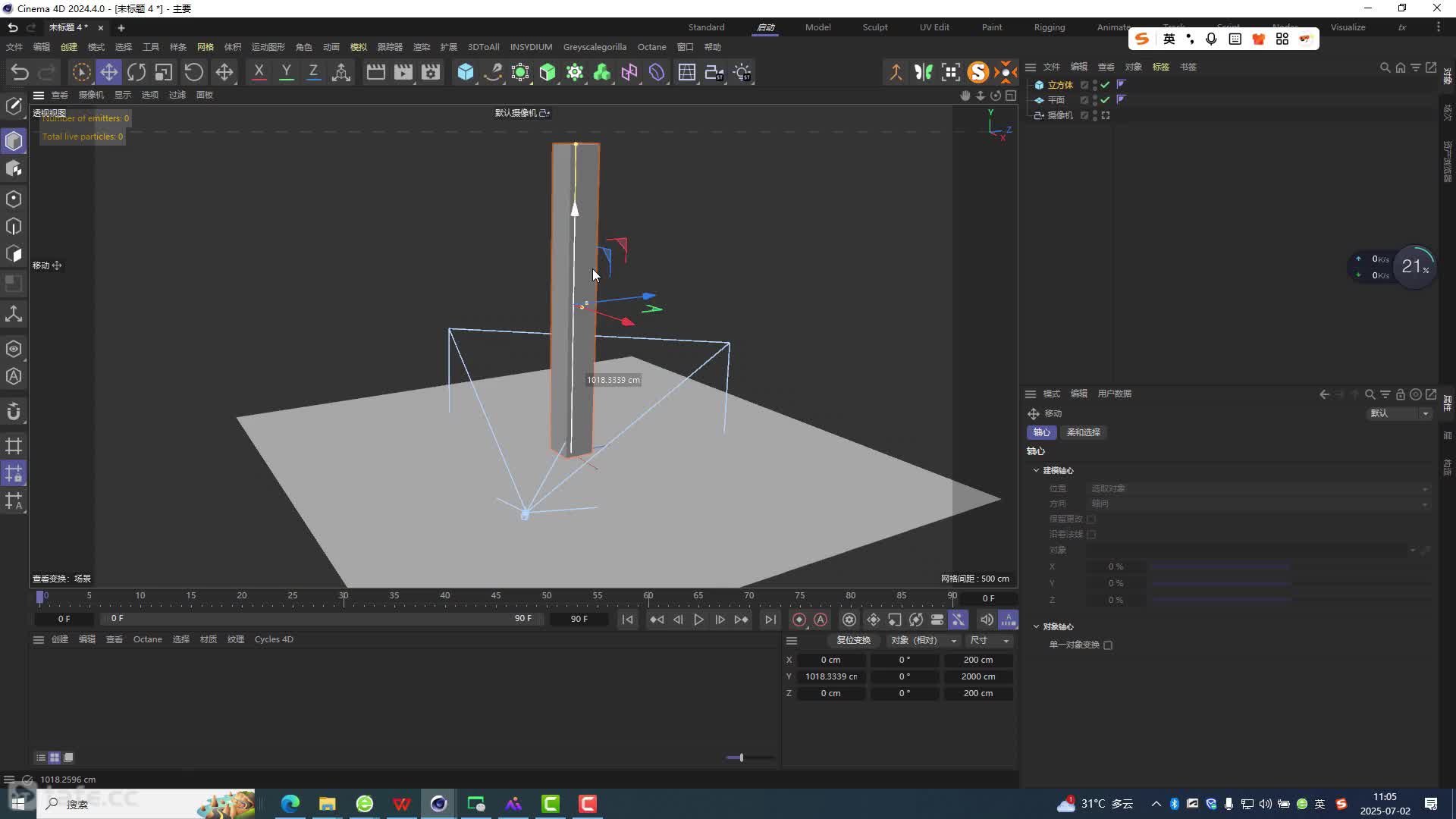
Task: Toggle 立方体 visibility dots
Action: pyautogui.click(x=1095, y=85)
